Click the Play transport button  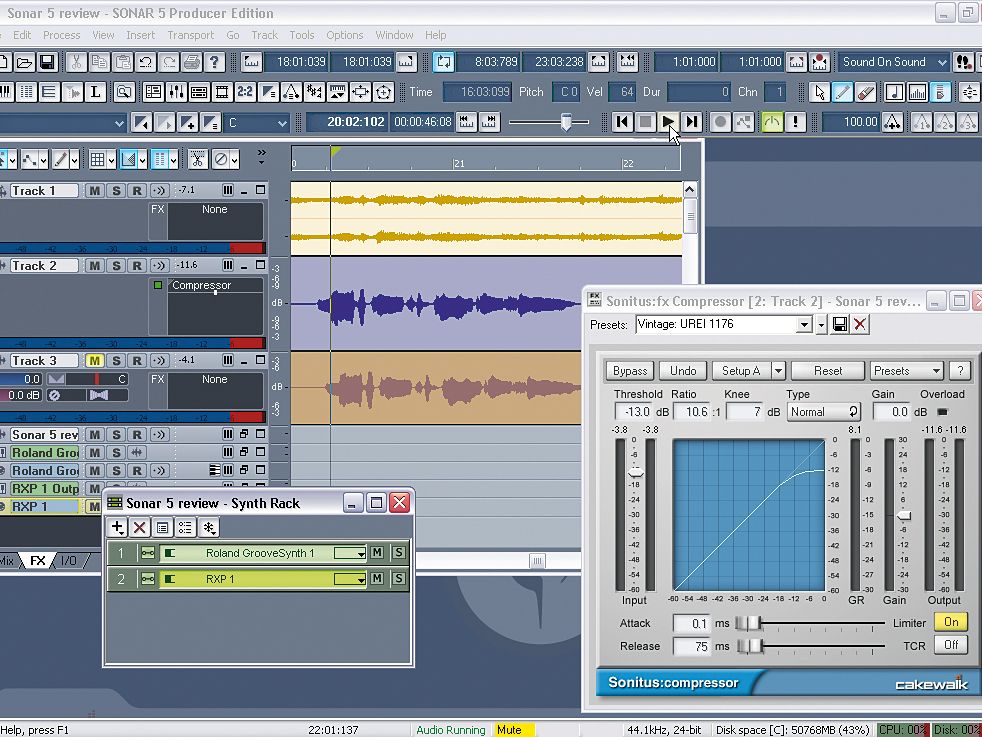click(x=668, y=121)
